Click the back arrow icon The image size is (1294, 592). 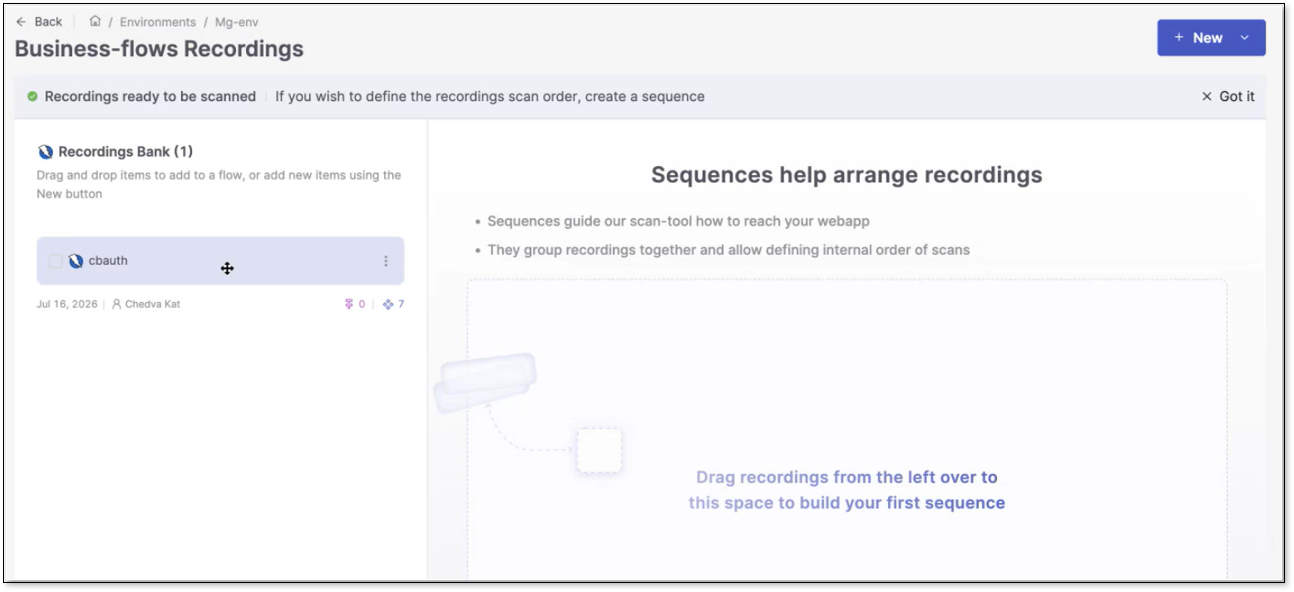pos(21,22)
